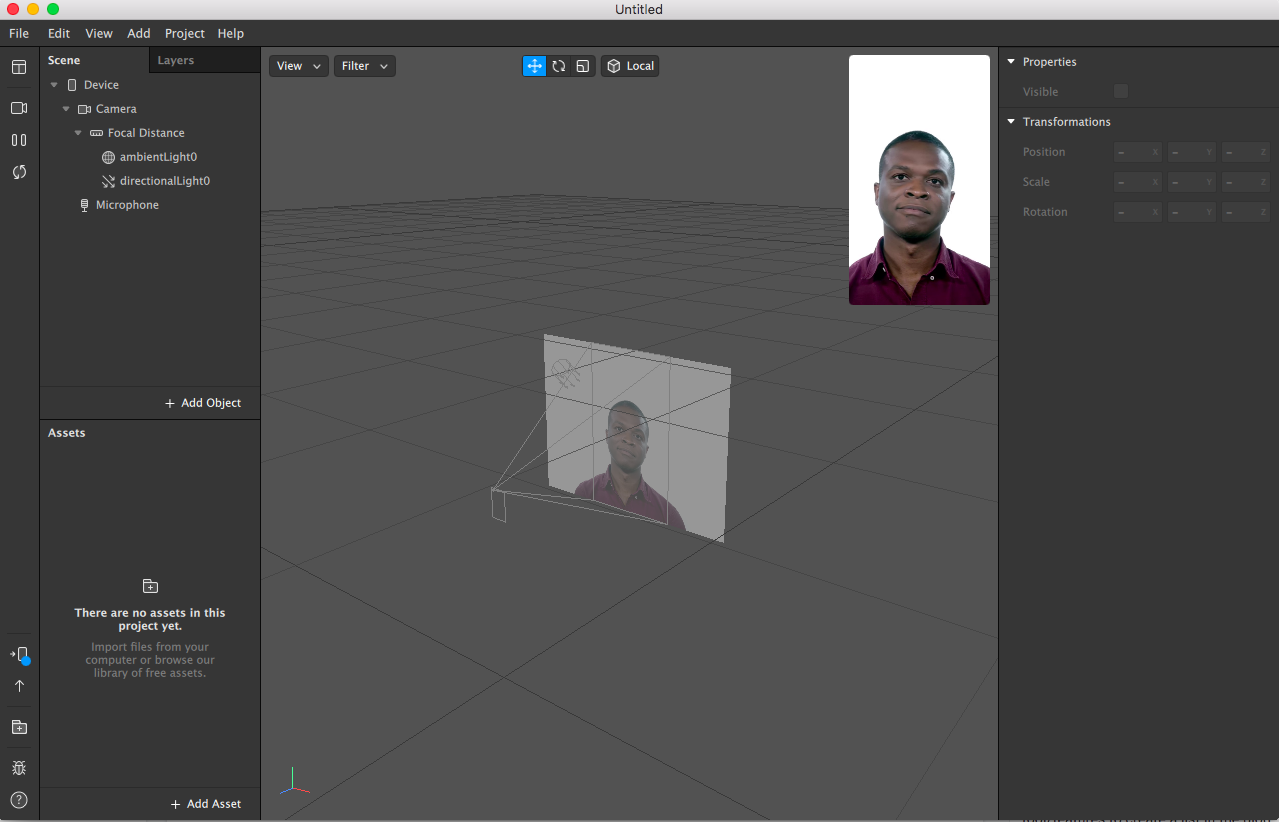Click Scale Z input field
The height and width of the screenshot is (822, 1279).
[x=1246, y=182]
